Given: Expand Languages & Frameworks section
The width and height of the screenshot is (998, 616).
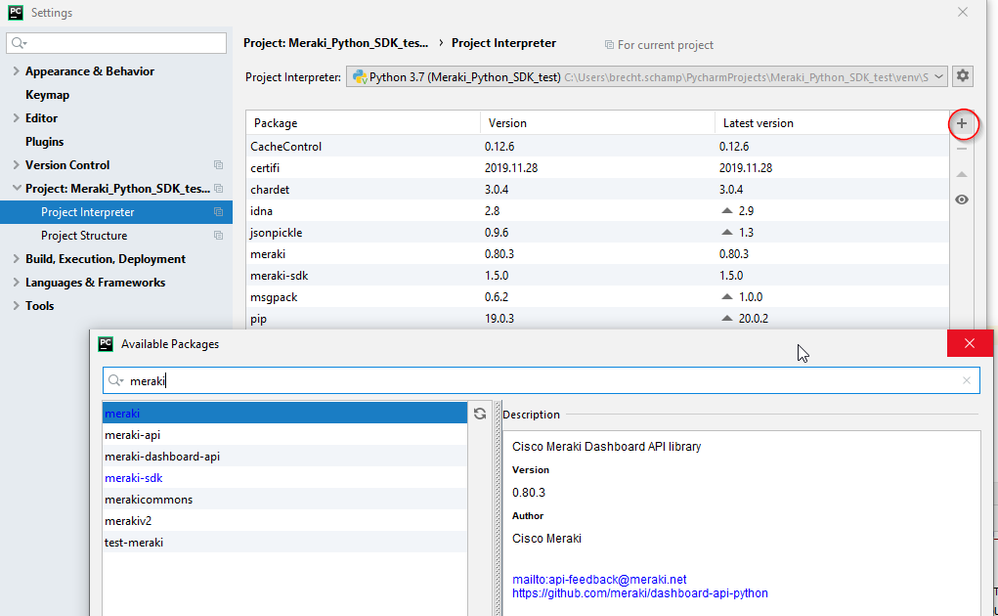Looking at the screenshot, I should 16,283.
